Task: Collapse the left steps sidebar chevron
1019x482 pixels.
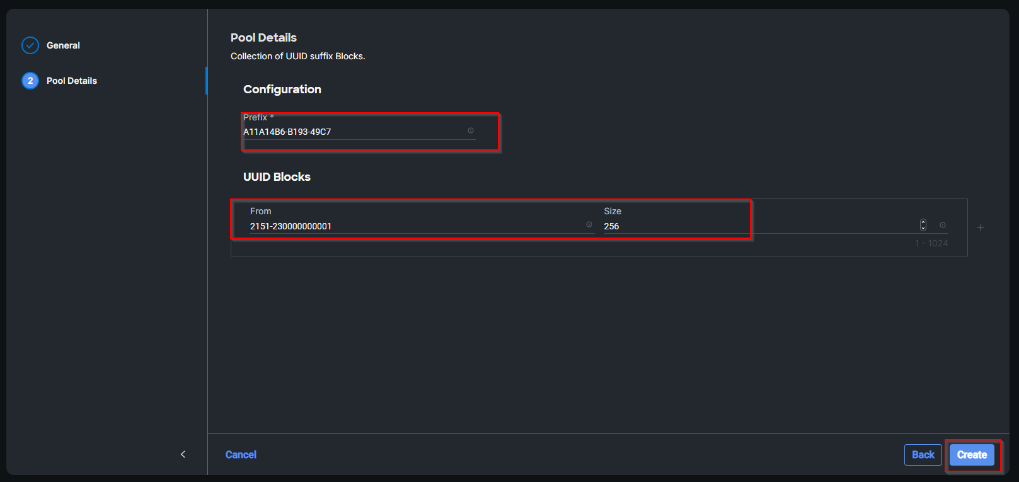Action: (x=183, y=454)
